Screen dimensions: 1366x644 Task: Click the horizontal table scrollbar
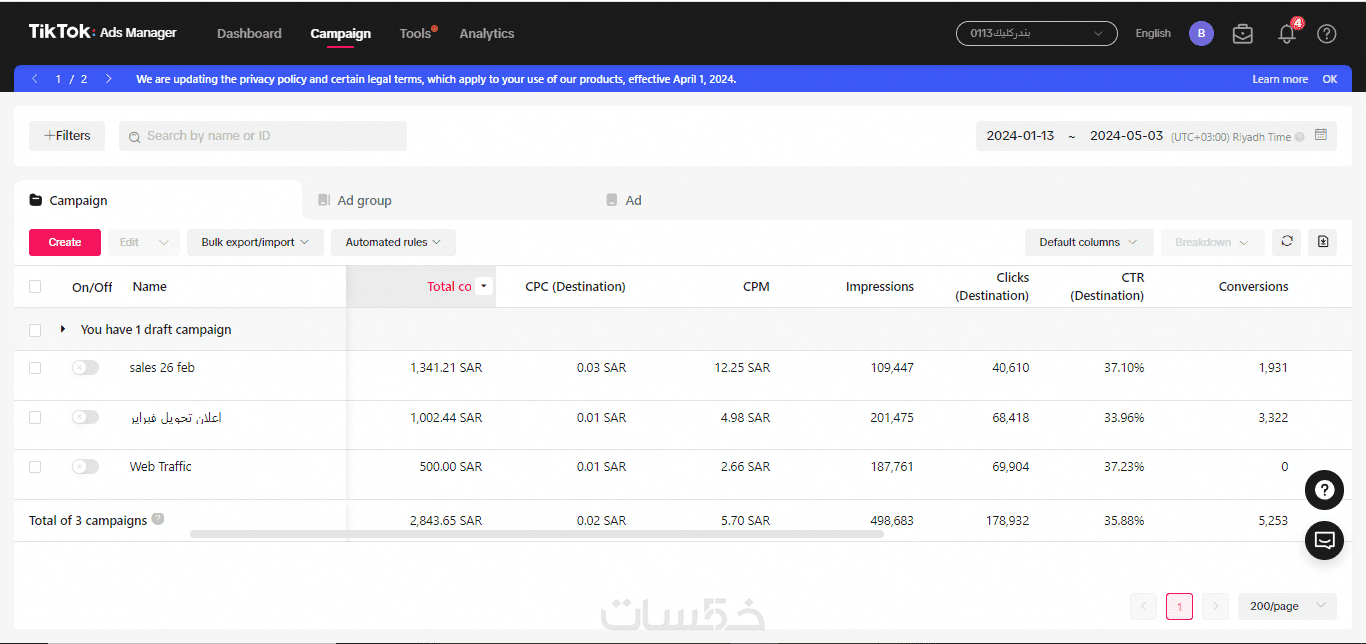click(x=537, y=534)
